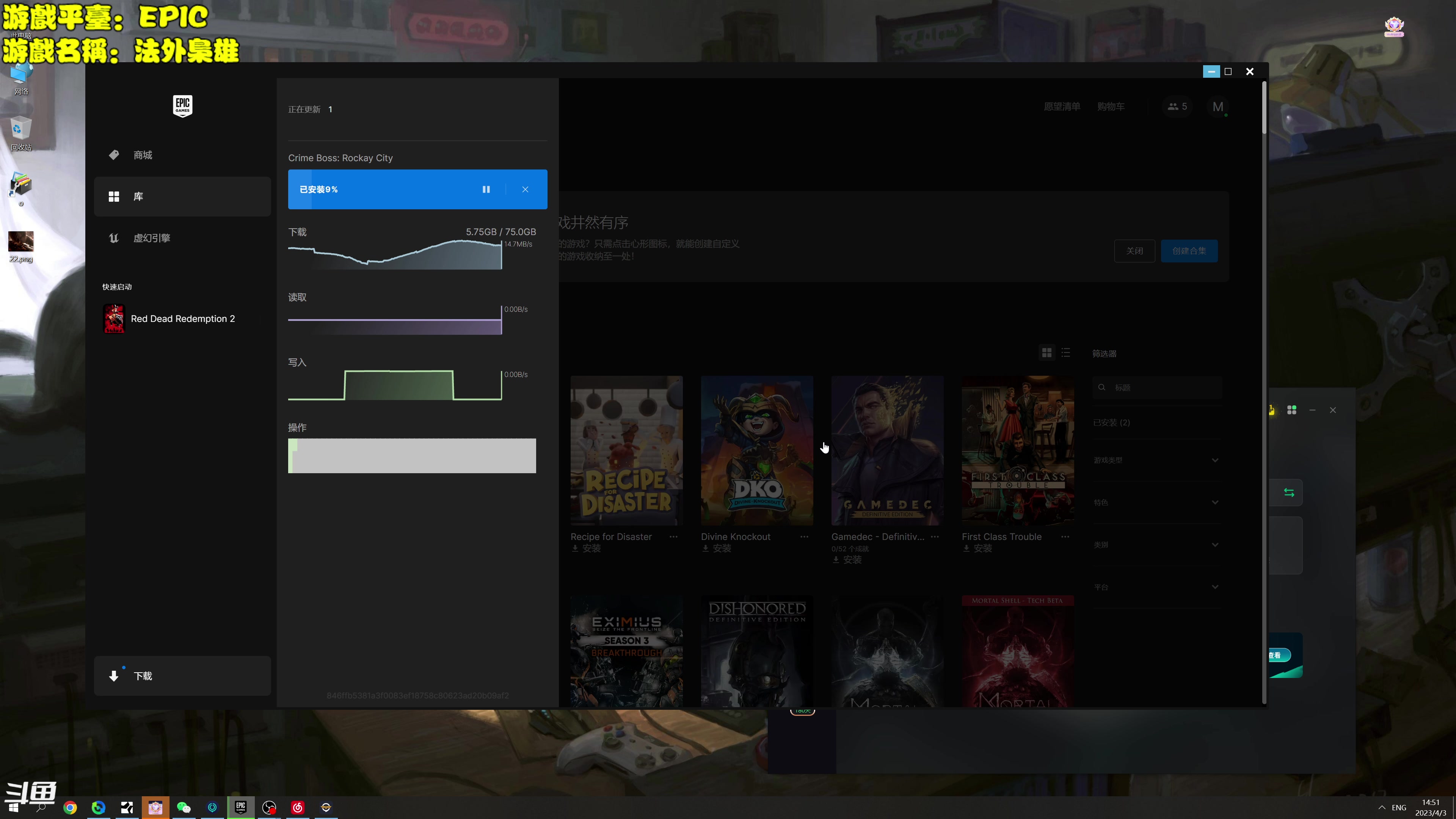Expand the 特色 filter section
1456x819 pixels.
coord(1156,502)
